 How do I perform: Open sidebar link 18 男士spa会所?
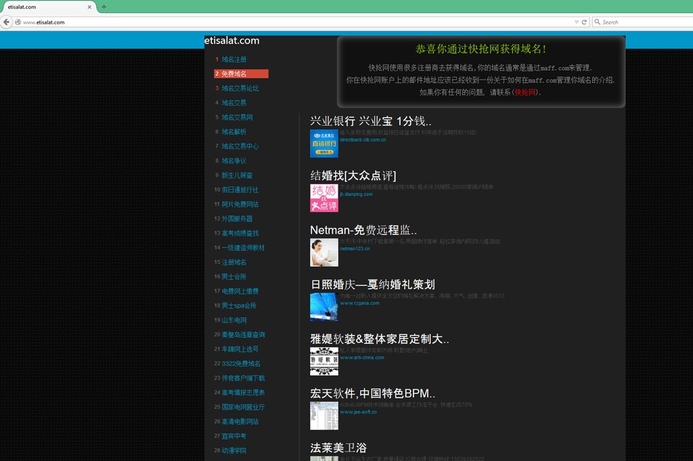pyautogui.click(x=239, y=306)
